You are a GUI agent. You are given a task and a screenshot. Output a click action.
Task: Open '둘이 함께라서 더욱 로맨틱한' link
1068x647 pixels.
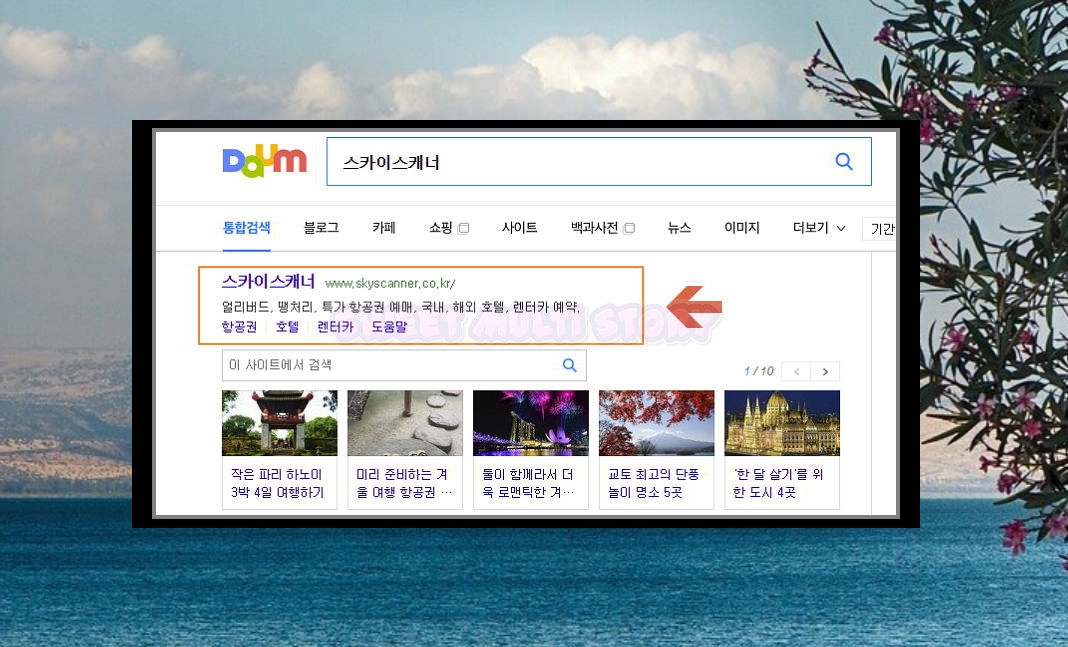pyautogui.click(x=529, y=483)
